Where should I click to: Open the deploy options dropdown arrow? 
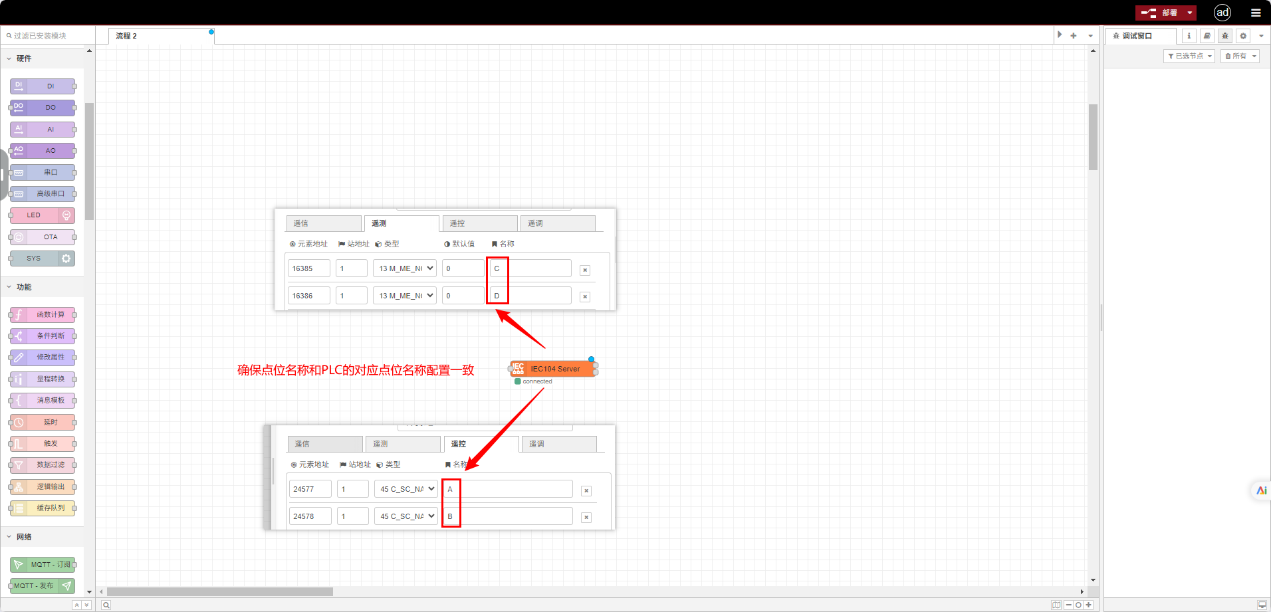1190,13
